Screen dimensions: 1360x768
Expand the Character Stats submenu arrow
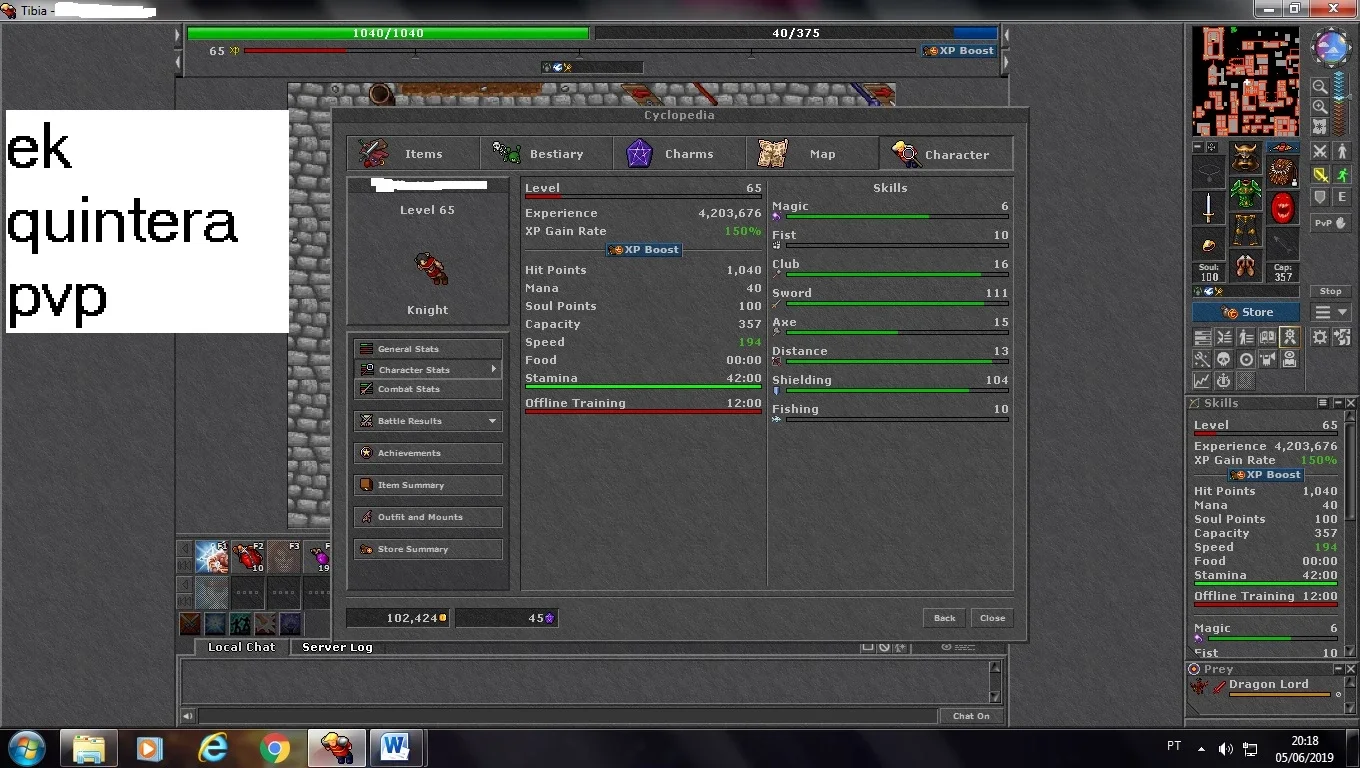click(493, 369)
